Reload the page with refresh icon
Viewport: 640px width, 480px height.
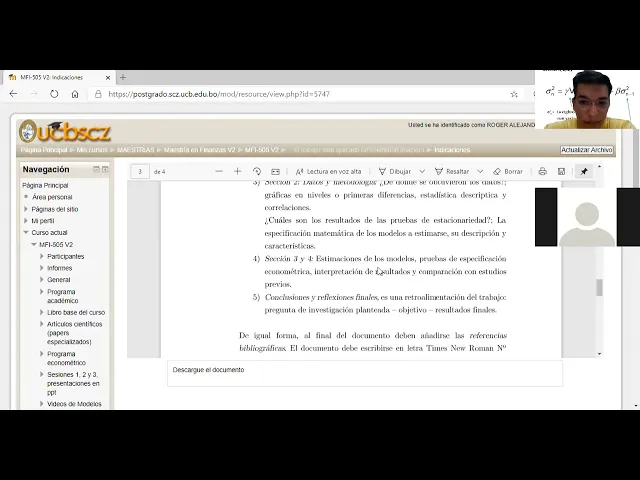[54, 94]
